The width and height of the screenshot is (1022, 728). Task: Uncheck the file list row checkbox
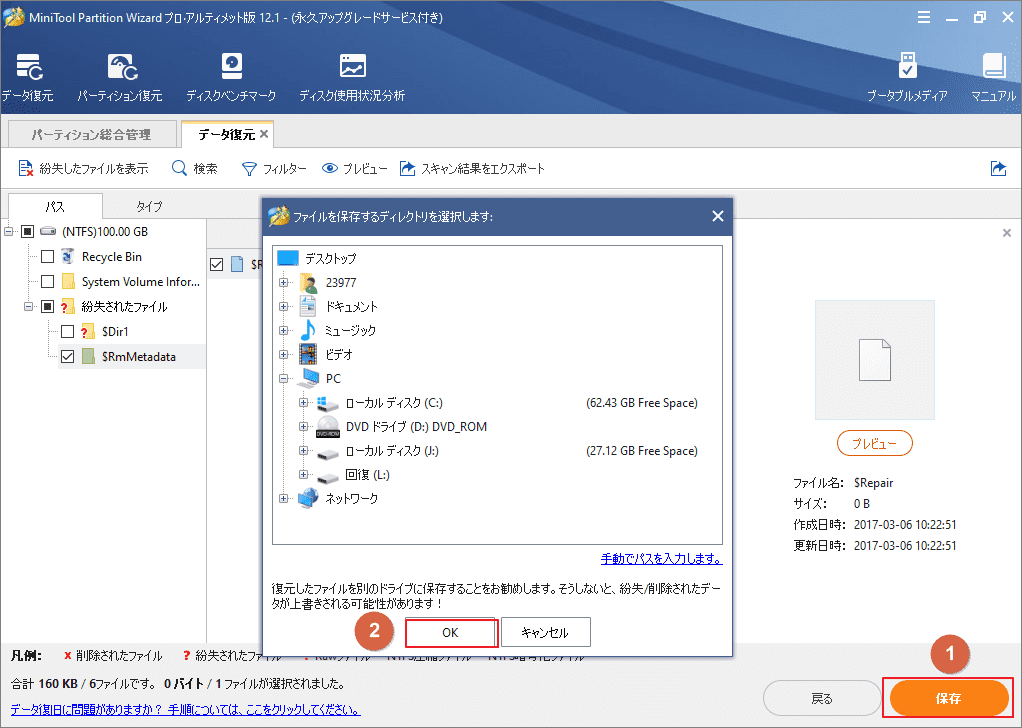coord(216,264)
